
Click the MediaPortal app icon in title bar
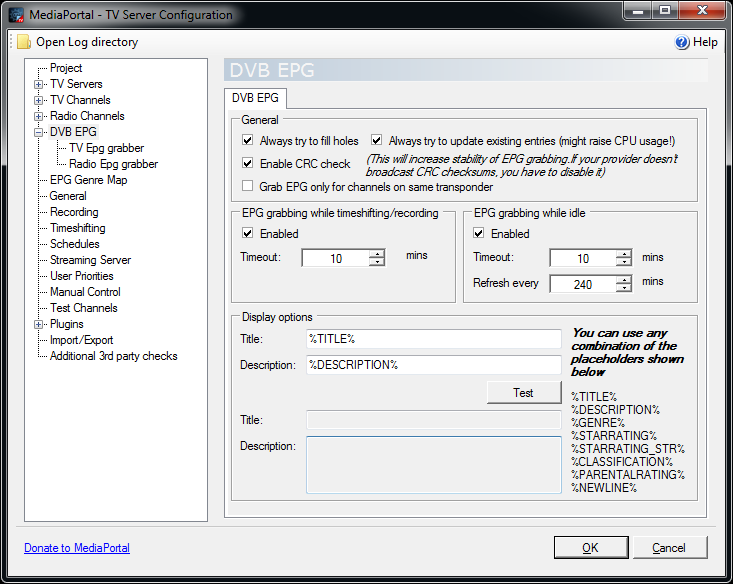pyautogui.click(x=17, y=15)
